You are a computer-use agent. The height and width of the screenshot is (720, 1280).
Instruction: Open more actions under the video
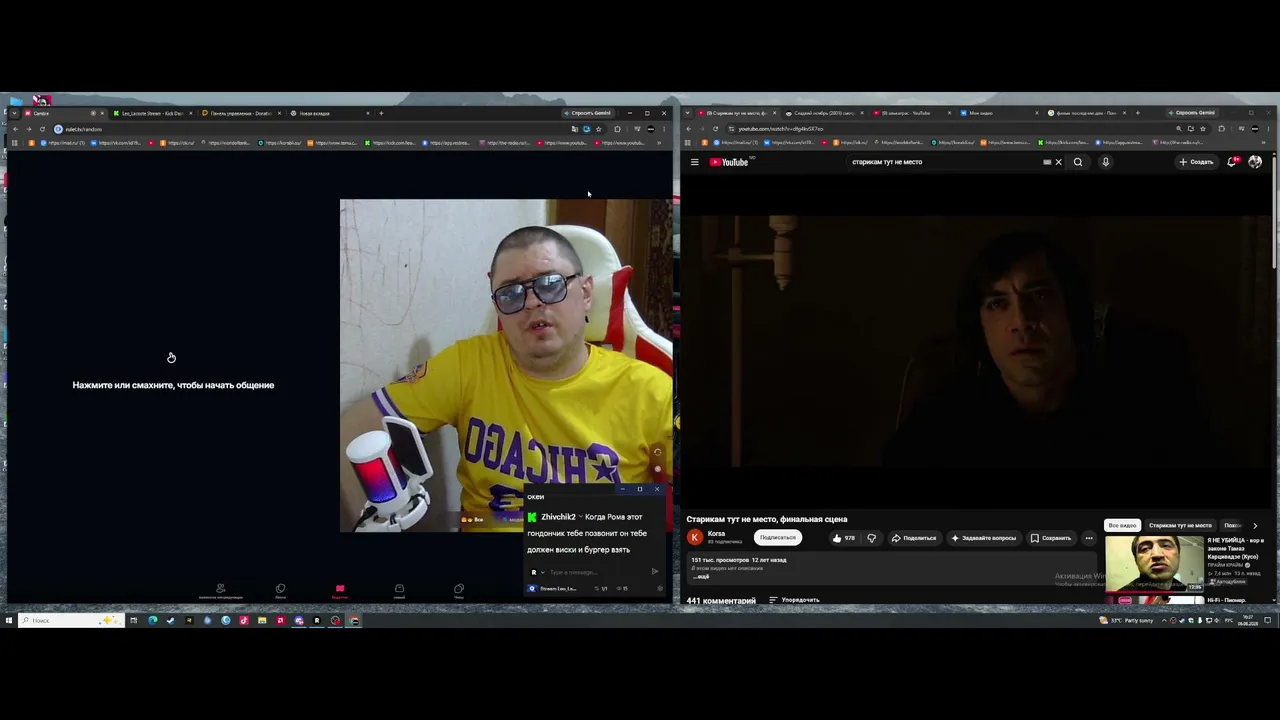[x=1089, y=538]
